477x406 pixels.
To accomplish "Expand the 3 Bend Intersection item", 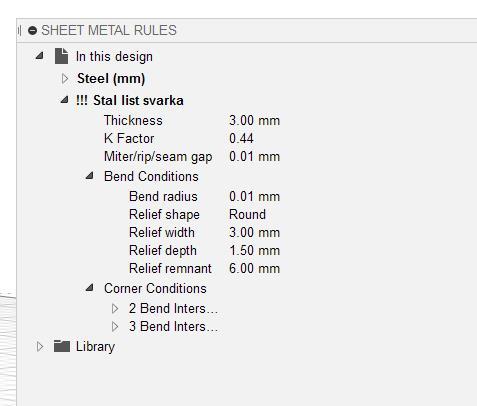I will coord(115,327).
